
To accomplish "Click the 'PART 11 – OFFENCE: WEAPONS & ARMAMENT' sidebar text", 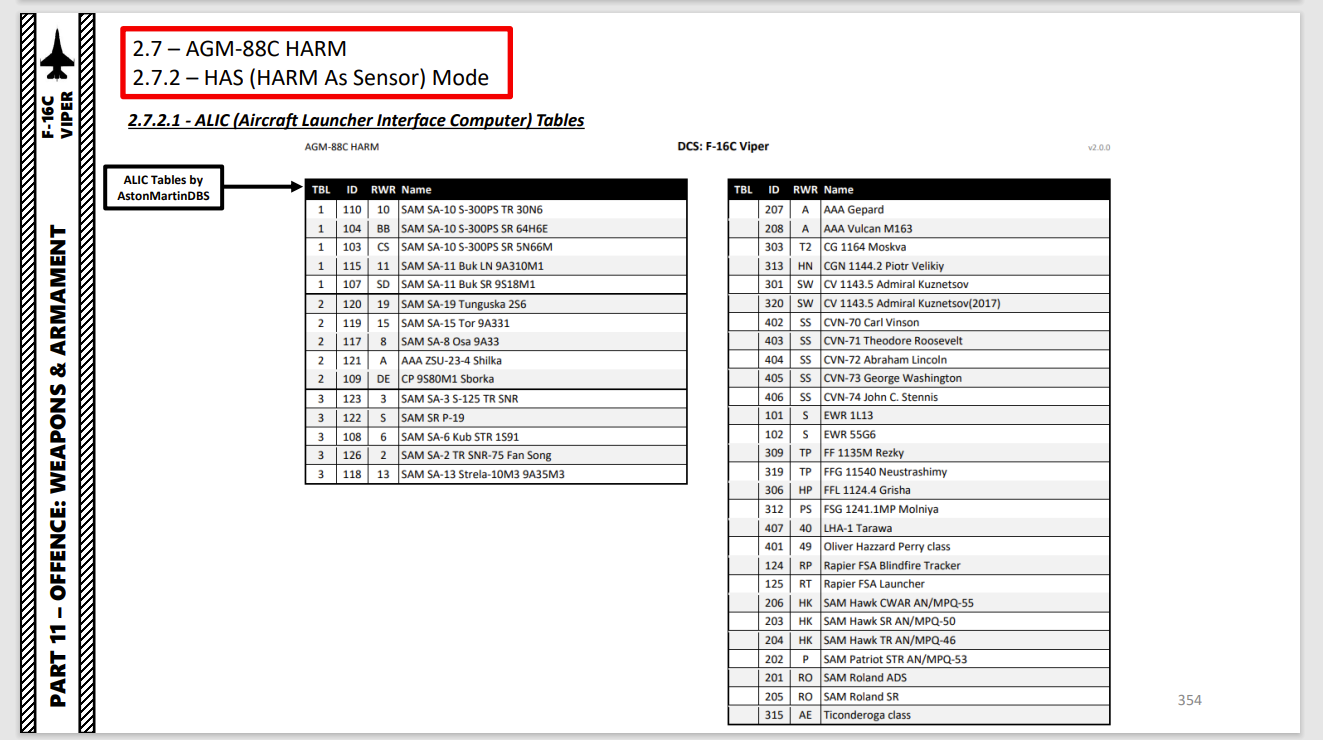I will click(x=58, y=466).
